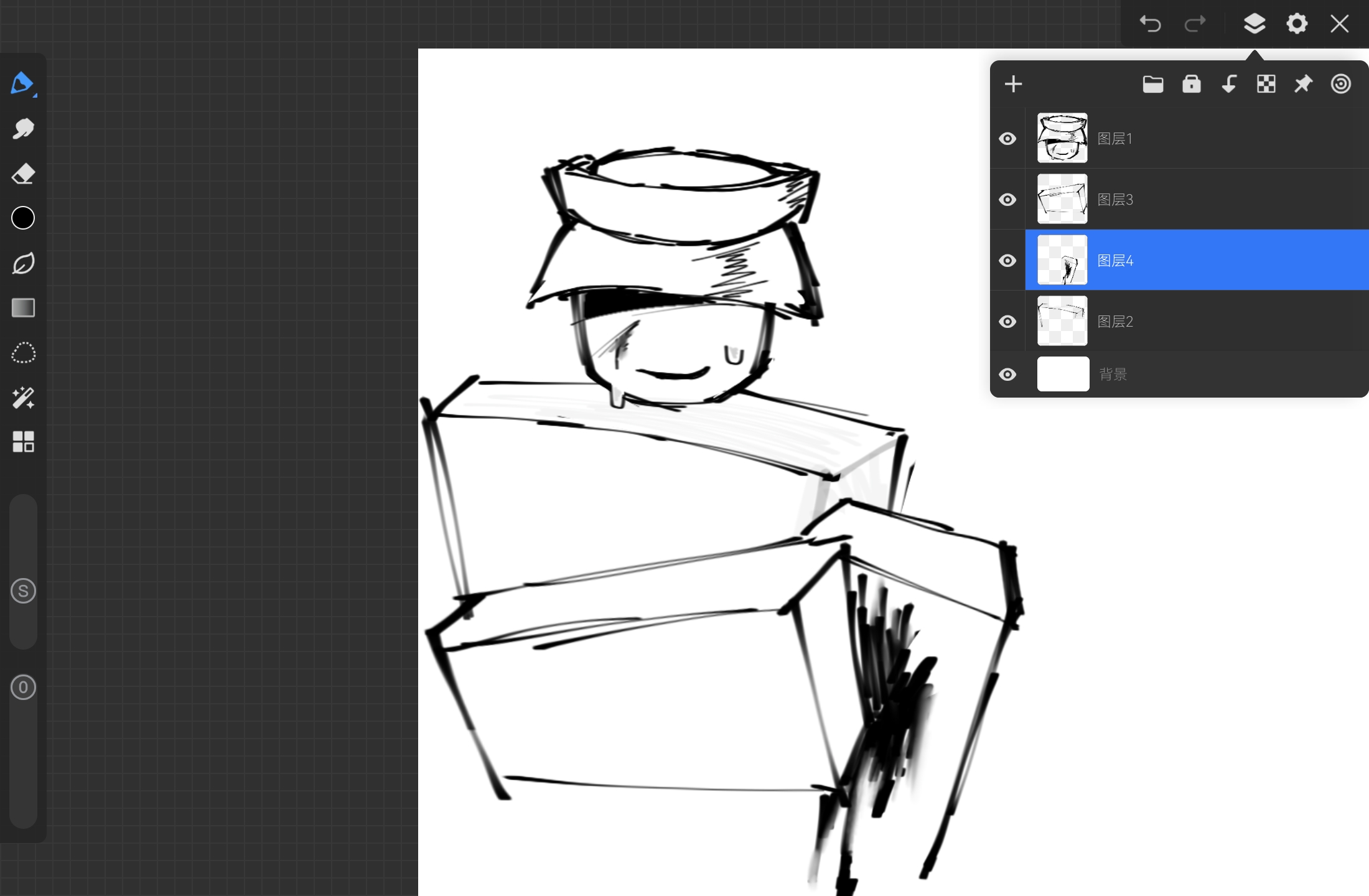The image size is (1369, 896).
Task: Open the grid panels menu in sidebar
Action: (23, 441)
